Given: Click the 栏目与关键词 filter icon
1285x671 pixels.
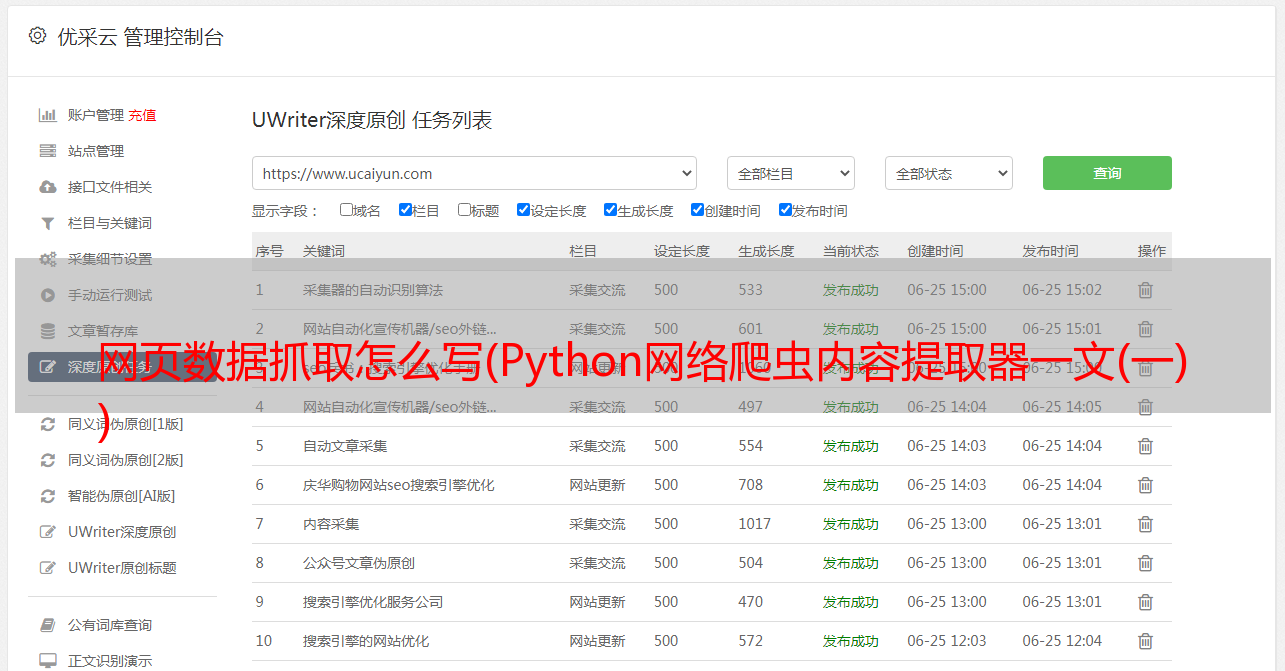Looking at the screenshot, I should click(47, 223).
